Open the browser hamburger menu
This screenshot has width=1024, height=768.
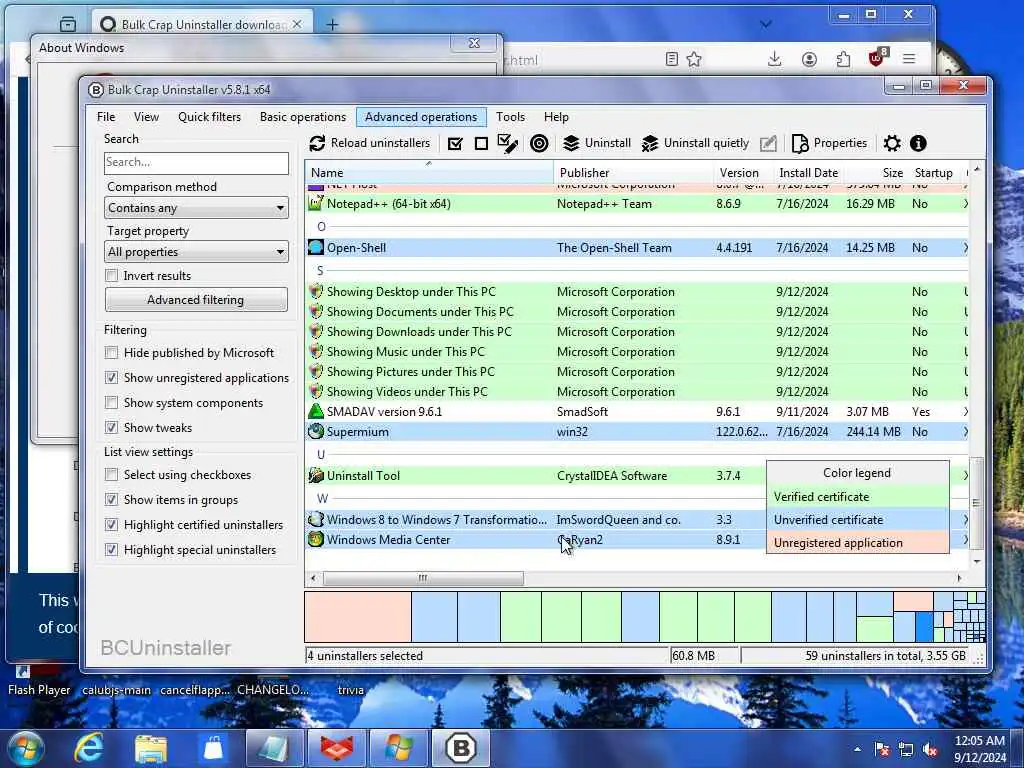(909, 59)
